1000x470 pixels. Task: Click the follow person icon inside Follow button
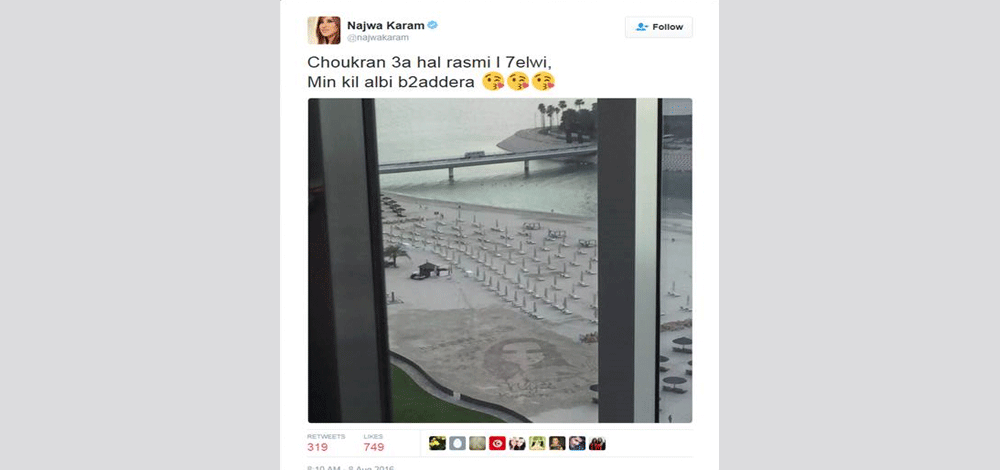pos(642,27)
